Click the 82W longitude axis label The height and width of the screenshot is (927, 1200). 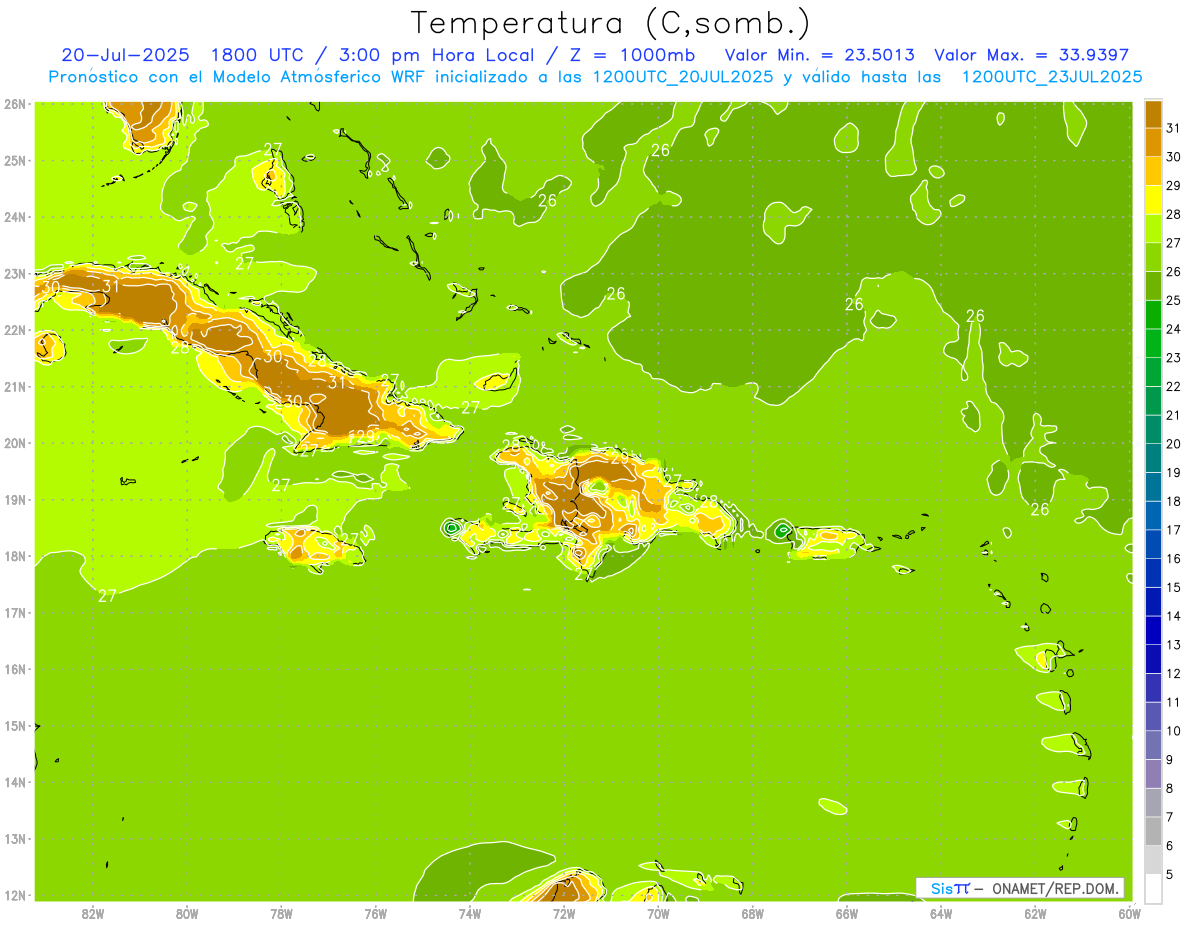tap(93, 913)
